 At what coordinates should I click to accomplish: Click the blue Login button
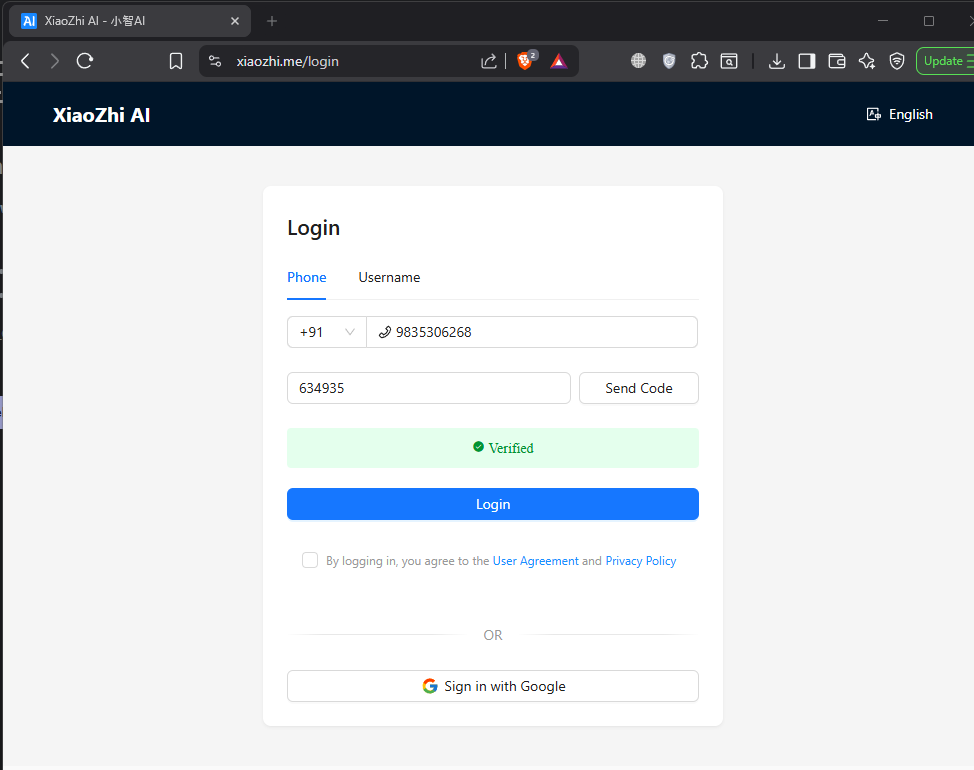[493, 504]
